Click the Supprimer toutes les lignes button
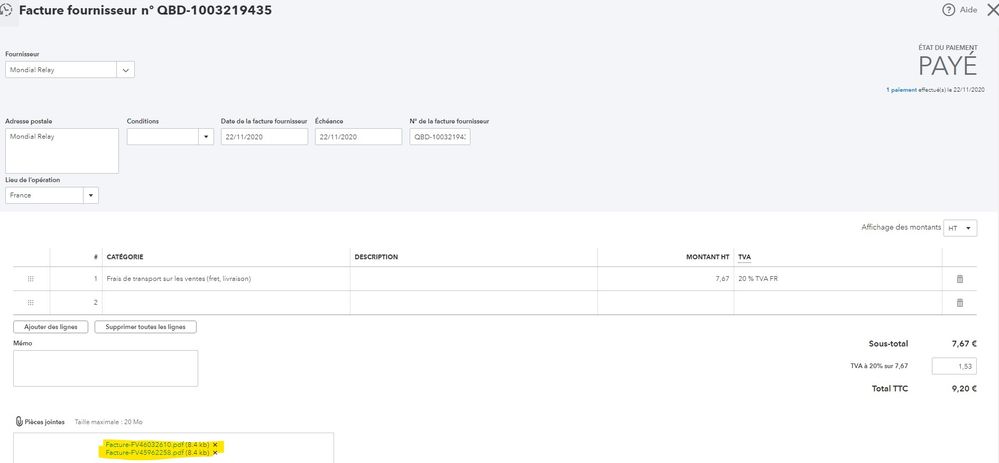Viewport: 999px width, 463px height. click(145, 327)
